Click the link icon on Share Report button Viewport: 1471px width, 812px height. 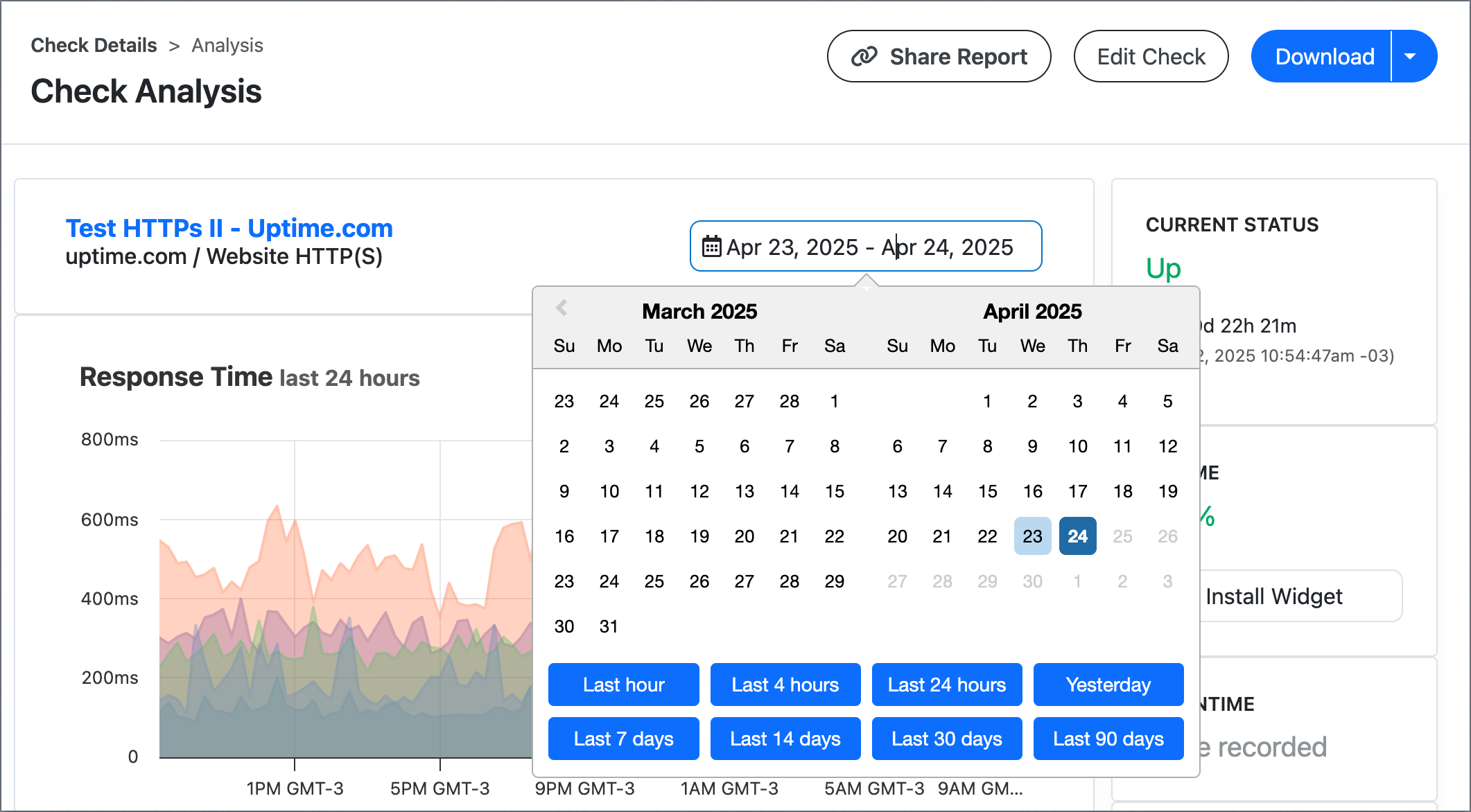click(x=864, y=56)
